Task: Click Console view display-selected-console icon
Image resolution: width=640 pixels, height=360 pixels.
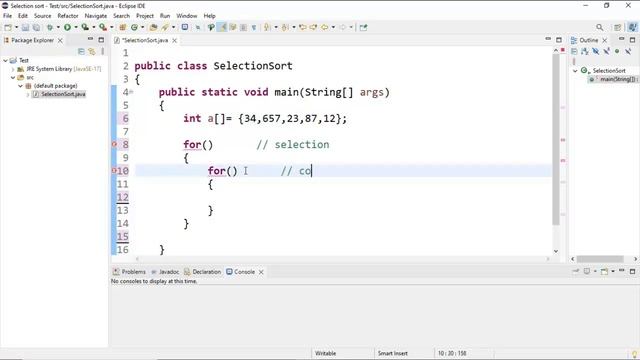Action: pos(587,271)
